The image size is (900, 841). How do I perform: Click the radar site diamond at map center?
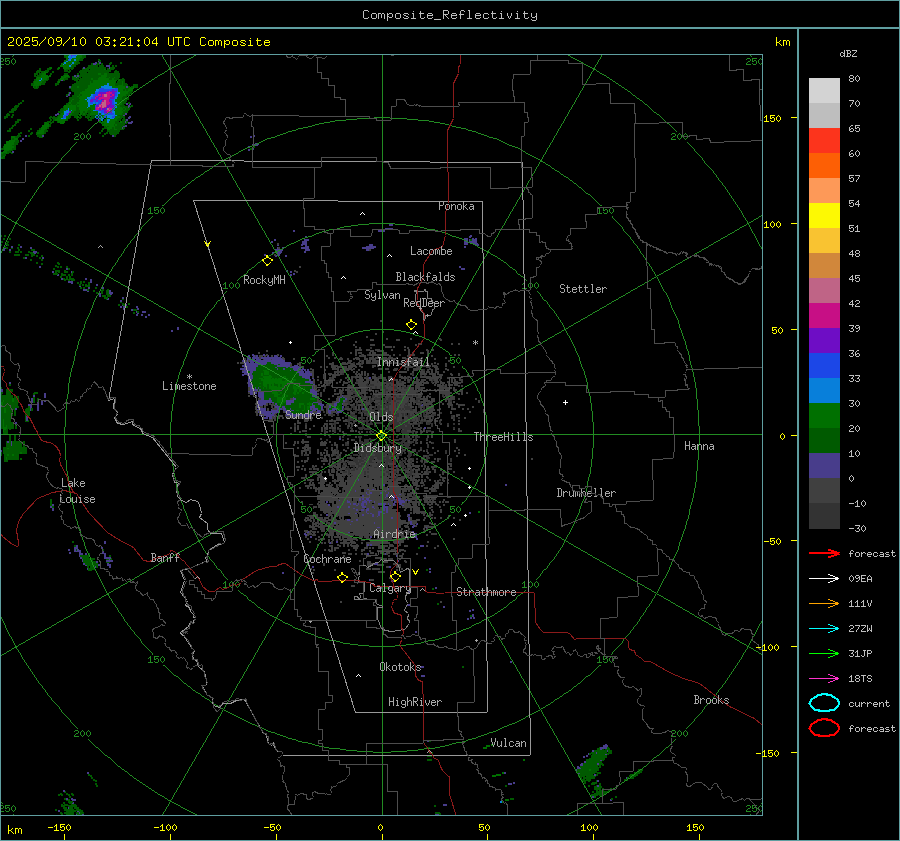tap(382, 436)
